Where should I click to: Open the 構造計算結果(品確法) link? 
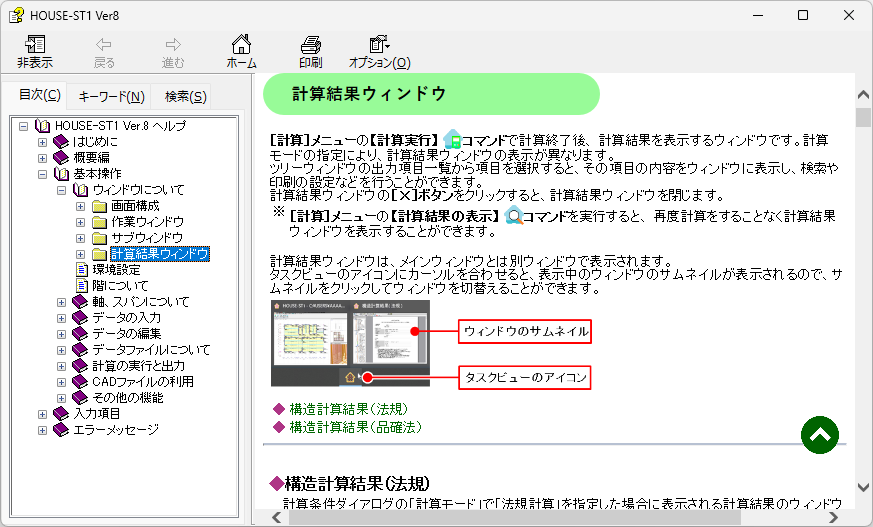coord(355,427)
